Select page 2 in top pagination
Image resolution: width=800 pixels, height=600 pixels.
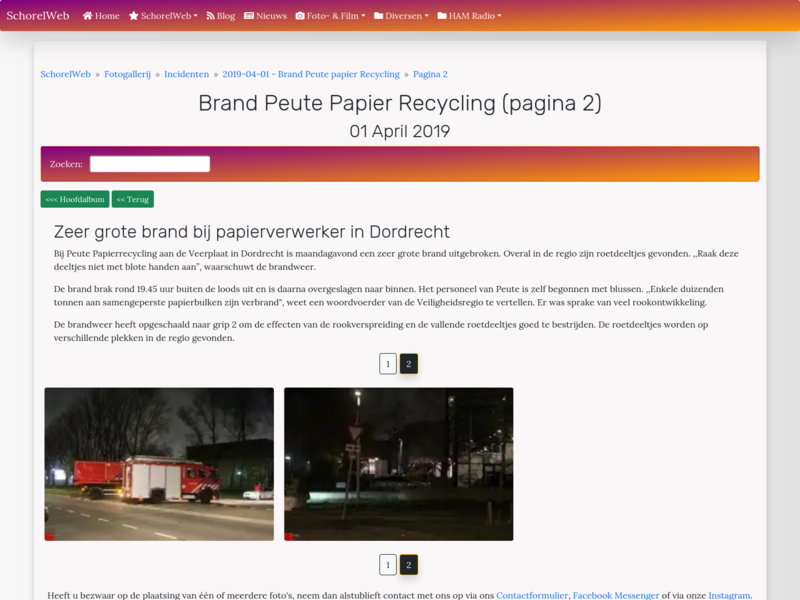(409, 364)
